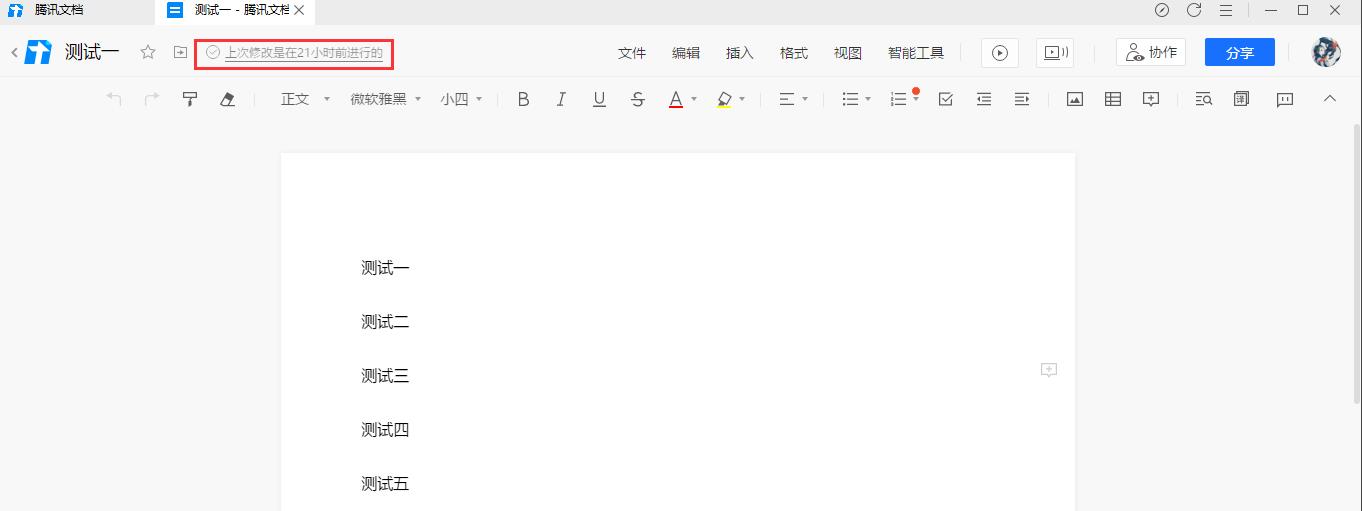Select the format painter tool
This screenshot has width=1362, height=511.
[x=190, y=99]
